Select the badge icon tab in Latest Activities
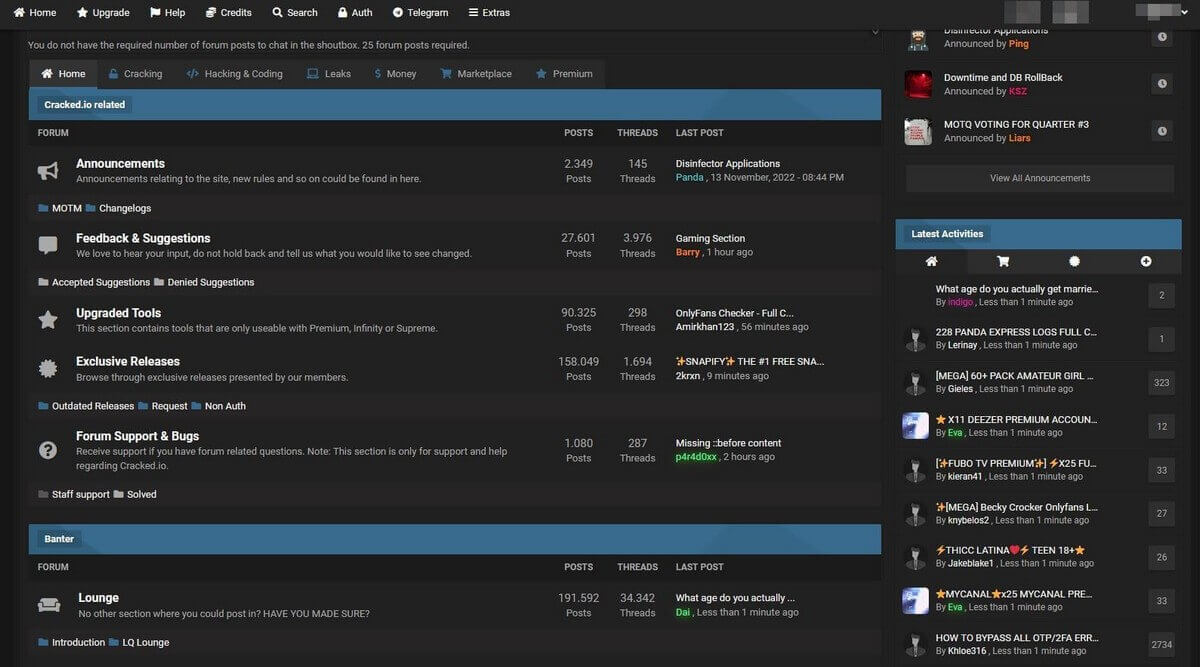This screenshot has width=1200, height=667. pyautogui.click(x=1074, y=261)
